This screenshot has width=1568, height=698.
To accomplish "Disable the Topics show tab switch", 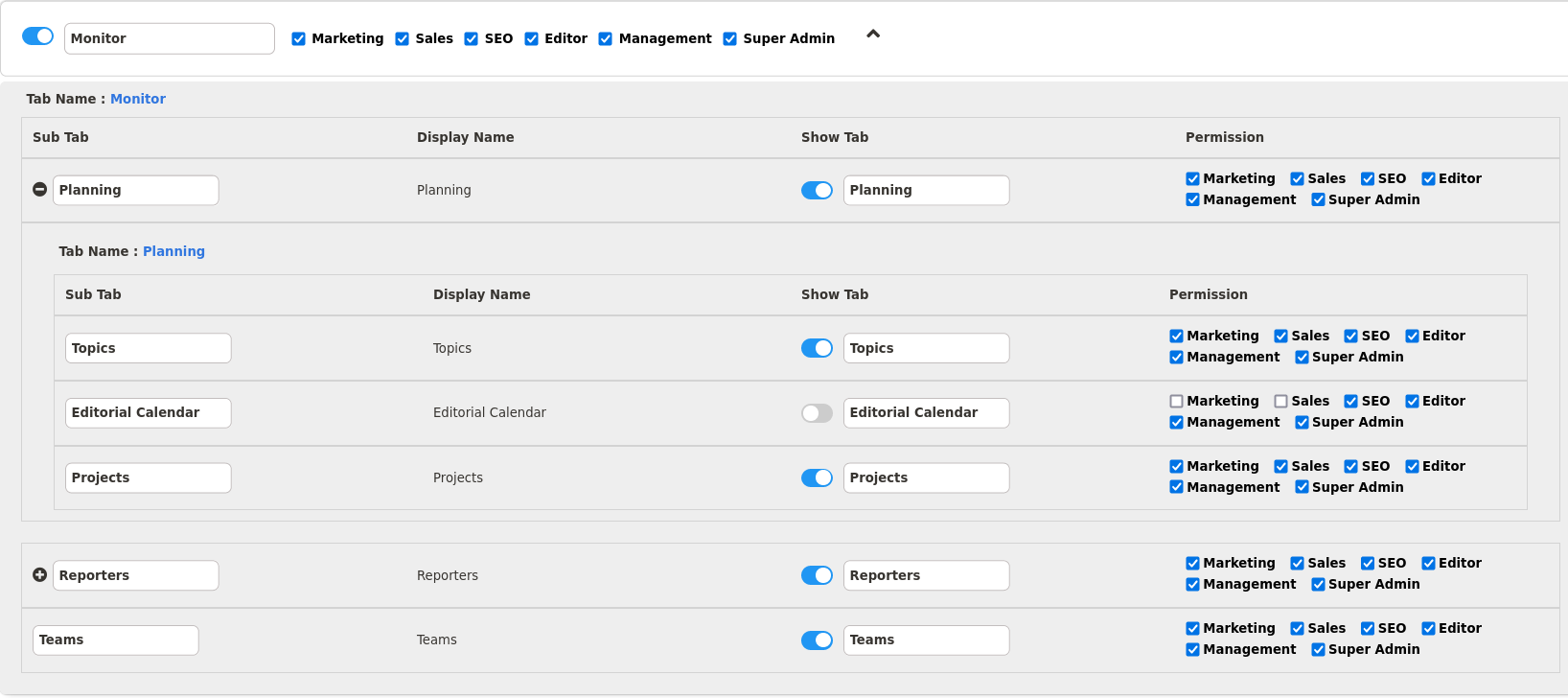I will pos(817,348).
